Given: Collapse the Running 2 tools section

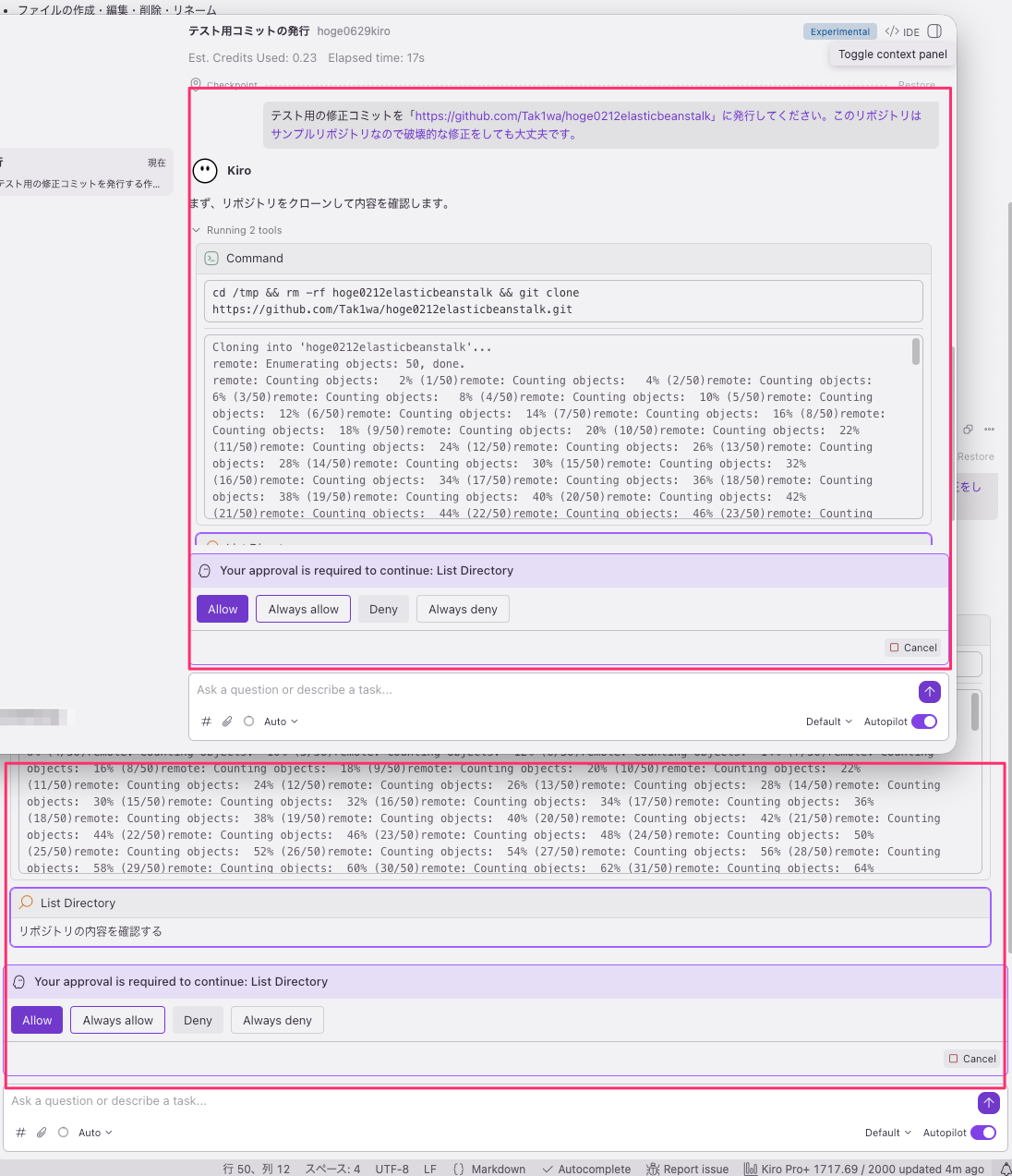Looking at the screenshot, I should (237, 230).
